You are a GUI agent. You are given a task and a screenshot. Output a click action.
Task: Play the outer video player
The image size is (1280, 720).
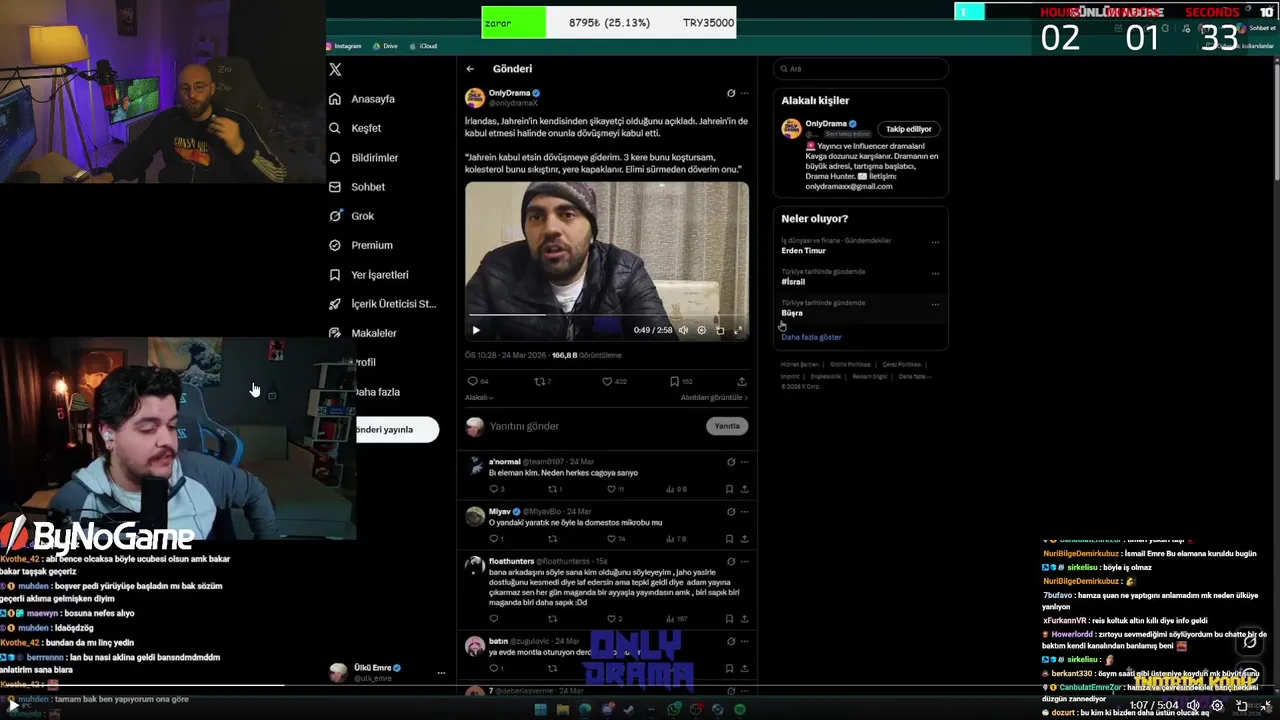pos(13,706)
